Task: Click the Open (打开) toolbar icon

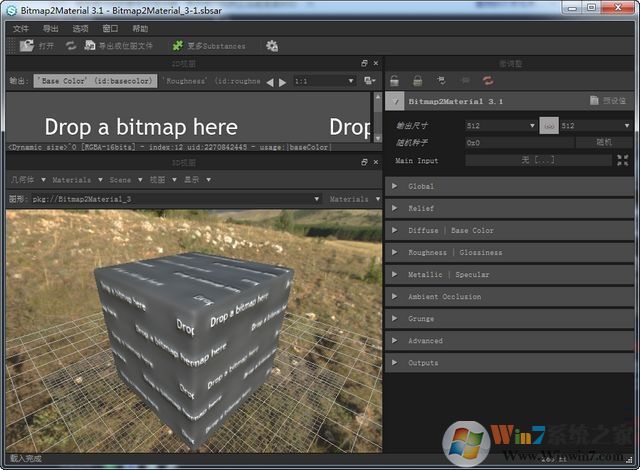Action: pos(27,46)
